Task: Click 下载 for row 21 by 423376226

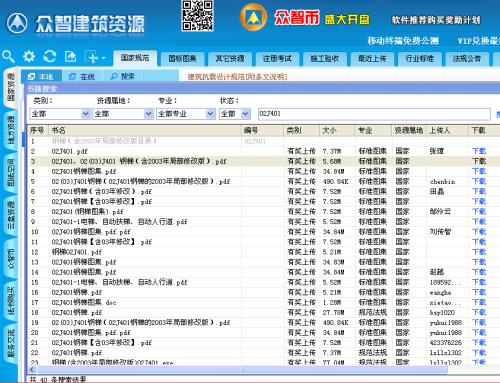Action: tap(479, 343)
